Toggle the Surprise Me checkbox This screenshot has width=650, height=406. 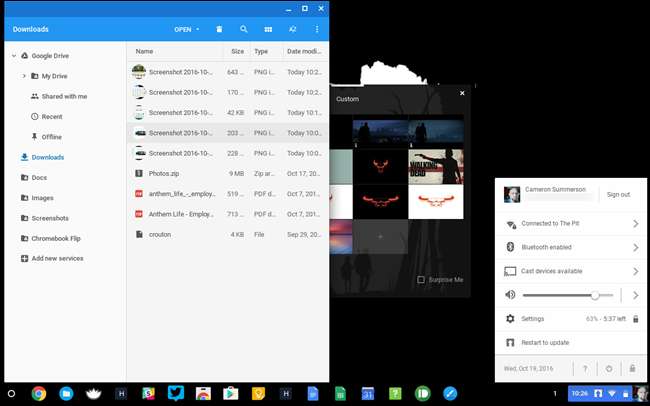[x=421, y=280]
